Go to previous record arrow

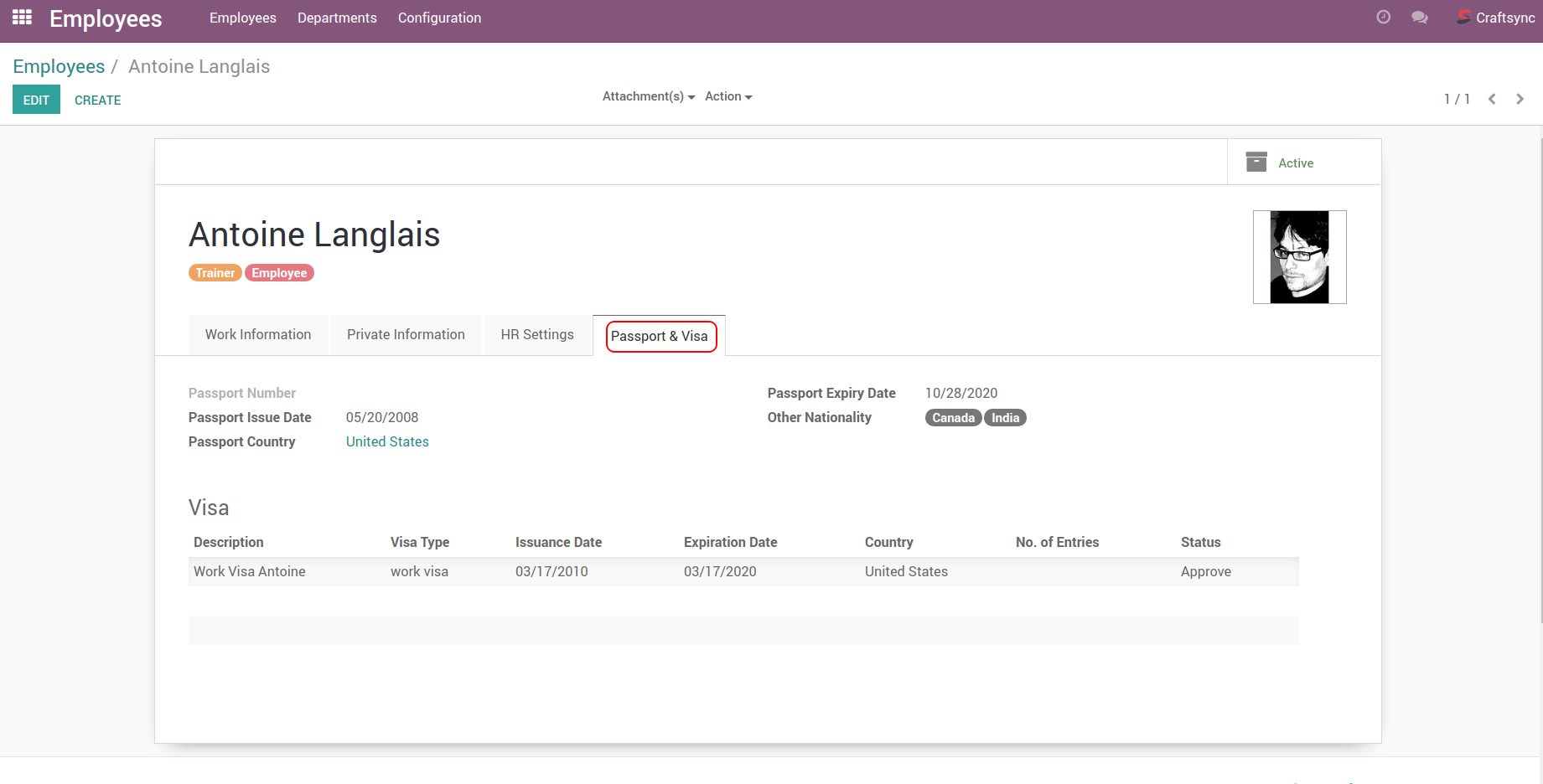(x=1492, y=99)
